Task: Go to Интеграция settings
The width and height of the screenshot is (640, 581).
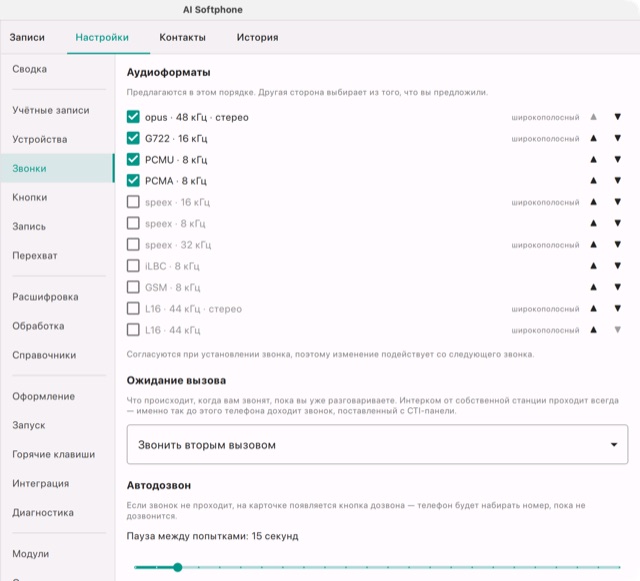Action: pyautogui.click(x=40, y=483)
